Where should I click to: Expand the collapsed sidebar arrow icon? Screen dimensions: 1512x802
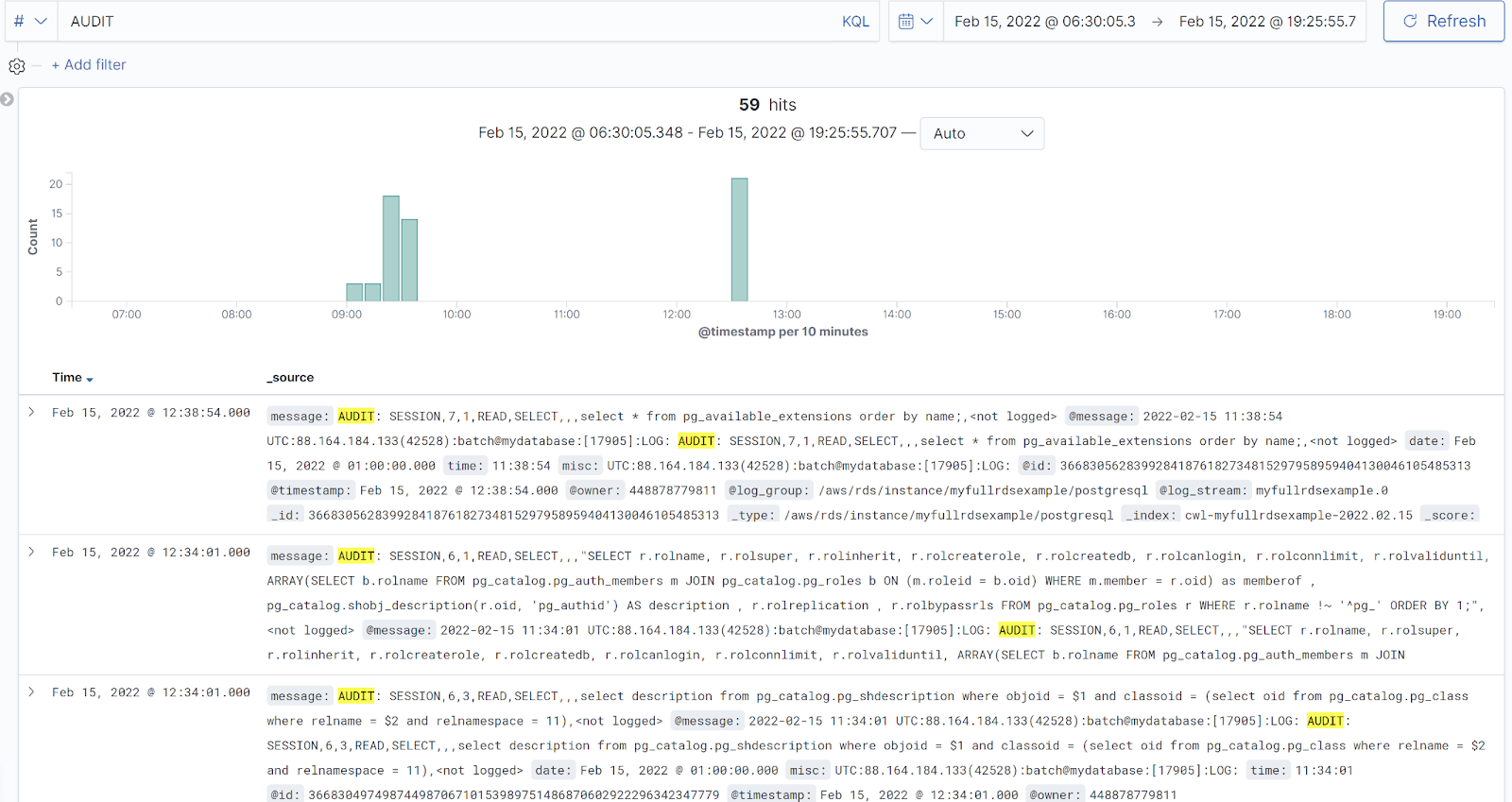coord(8,99)
